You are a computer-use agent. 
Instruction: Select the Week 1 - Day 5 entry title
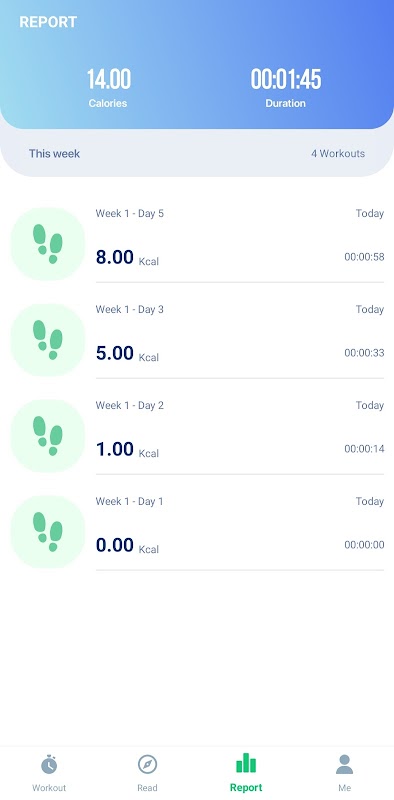pyautogui.click(x=130, y=213)
